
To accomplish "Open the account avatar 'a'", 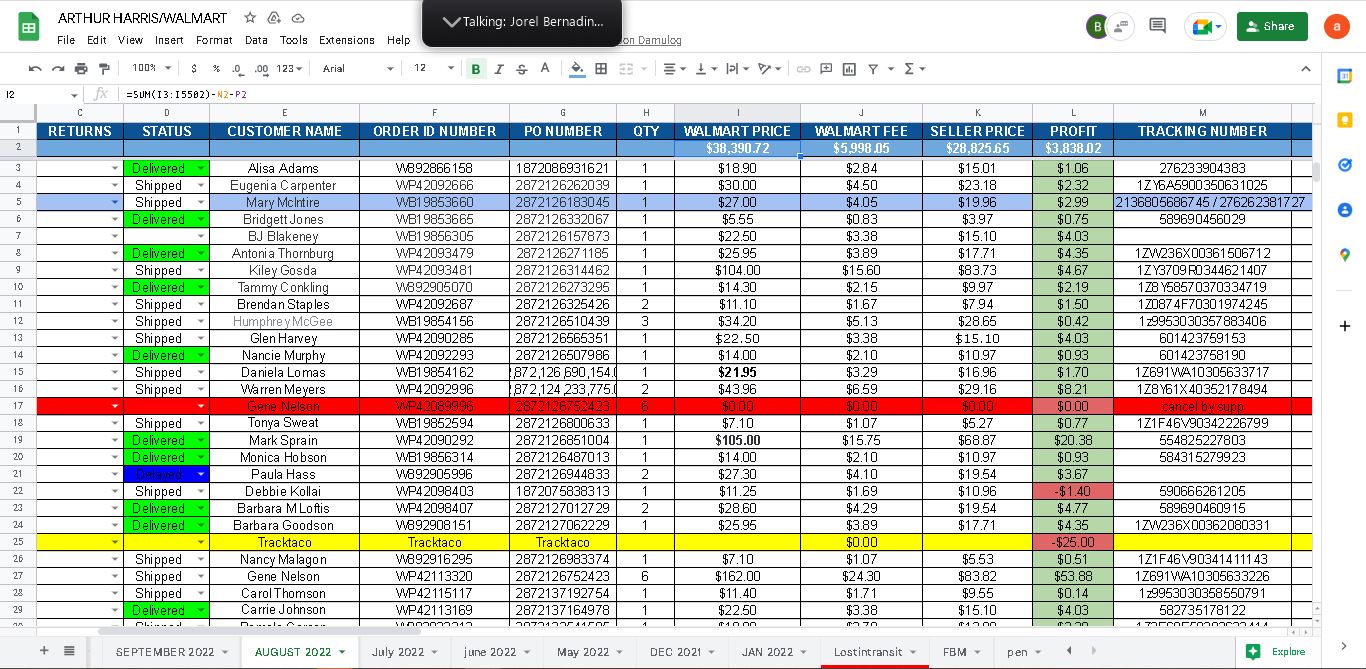I will pos(1336,27).
